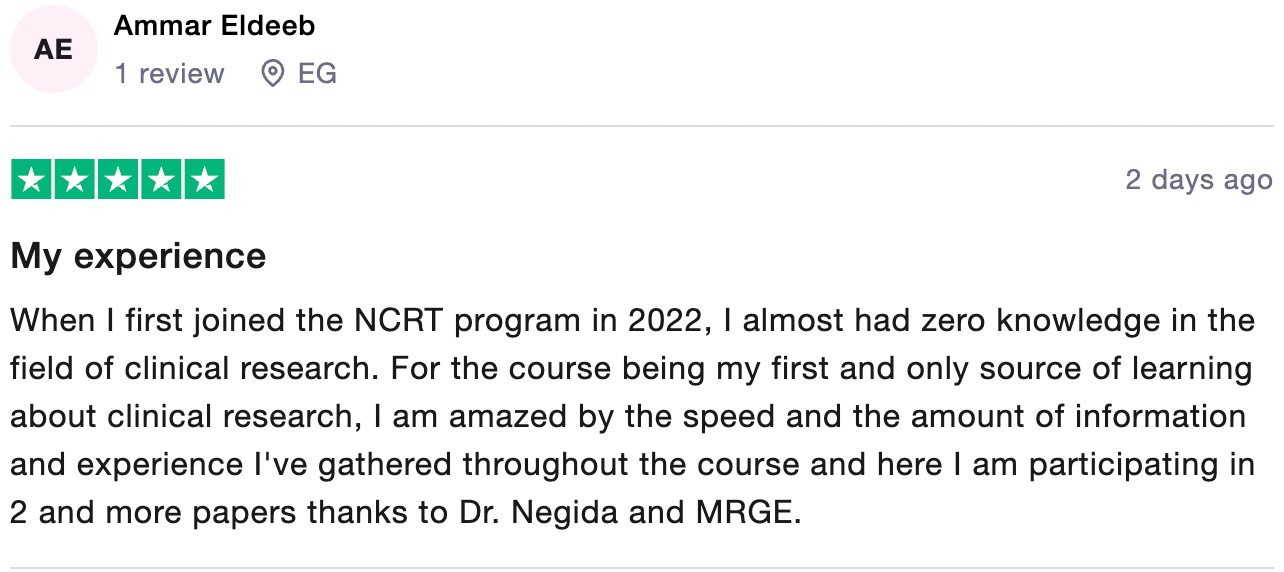Image resolution: width=1284 pixels, height=572 pixels.
Task: Open Ammar Eldeeb's profile name
Action: click(214, 26)
